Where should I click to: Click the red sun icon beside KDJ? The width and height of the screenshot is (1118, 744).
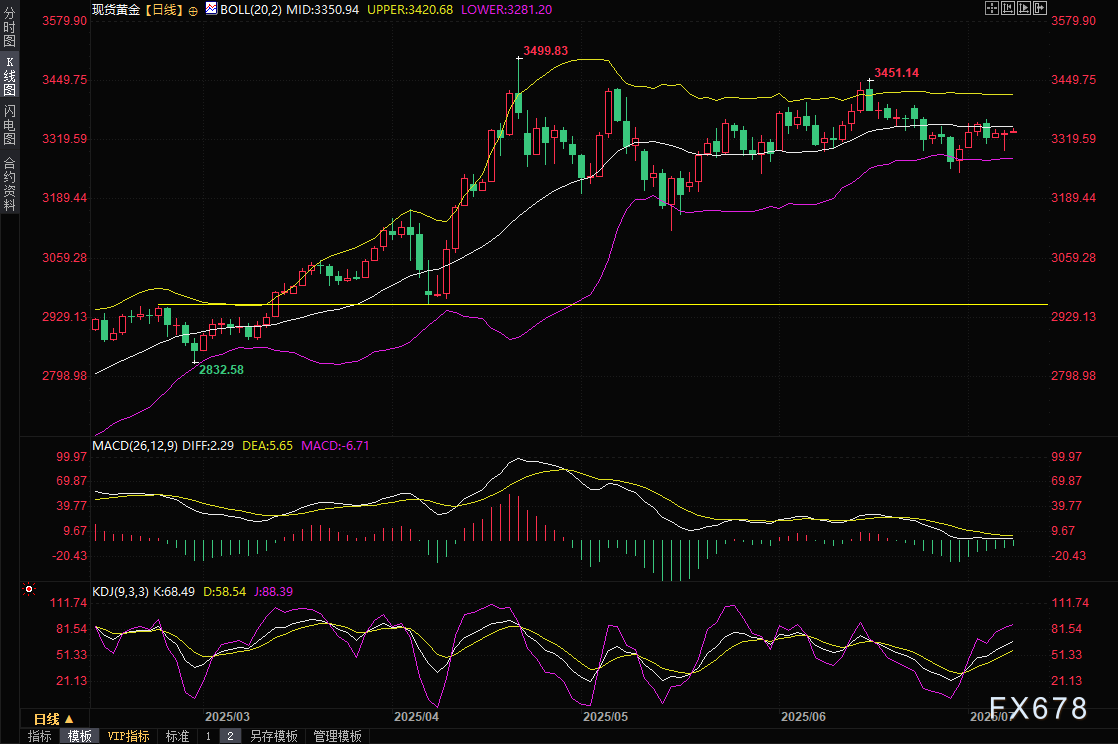pyautogui.click(x=28, y=590)
